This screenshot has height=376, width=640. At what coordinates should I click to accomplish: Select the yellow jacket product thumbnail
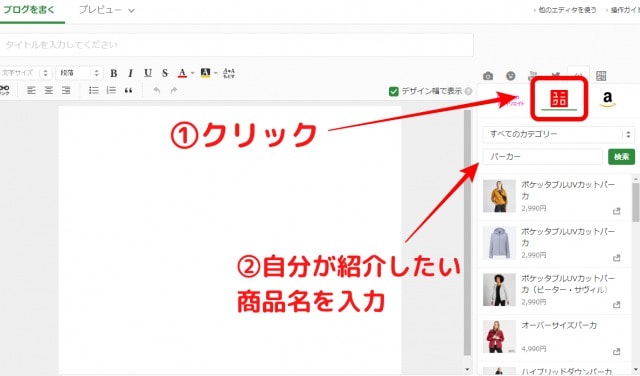499,196
